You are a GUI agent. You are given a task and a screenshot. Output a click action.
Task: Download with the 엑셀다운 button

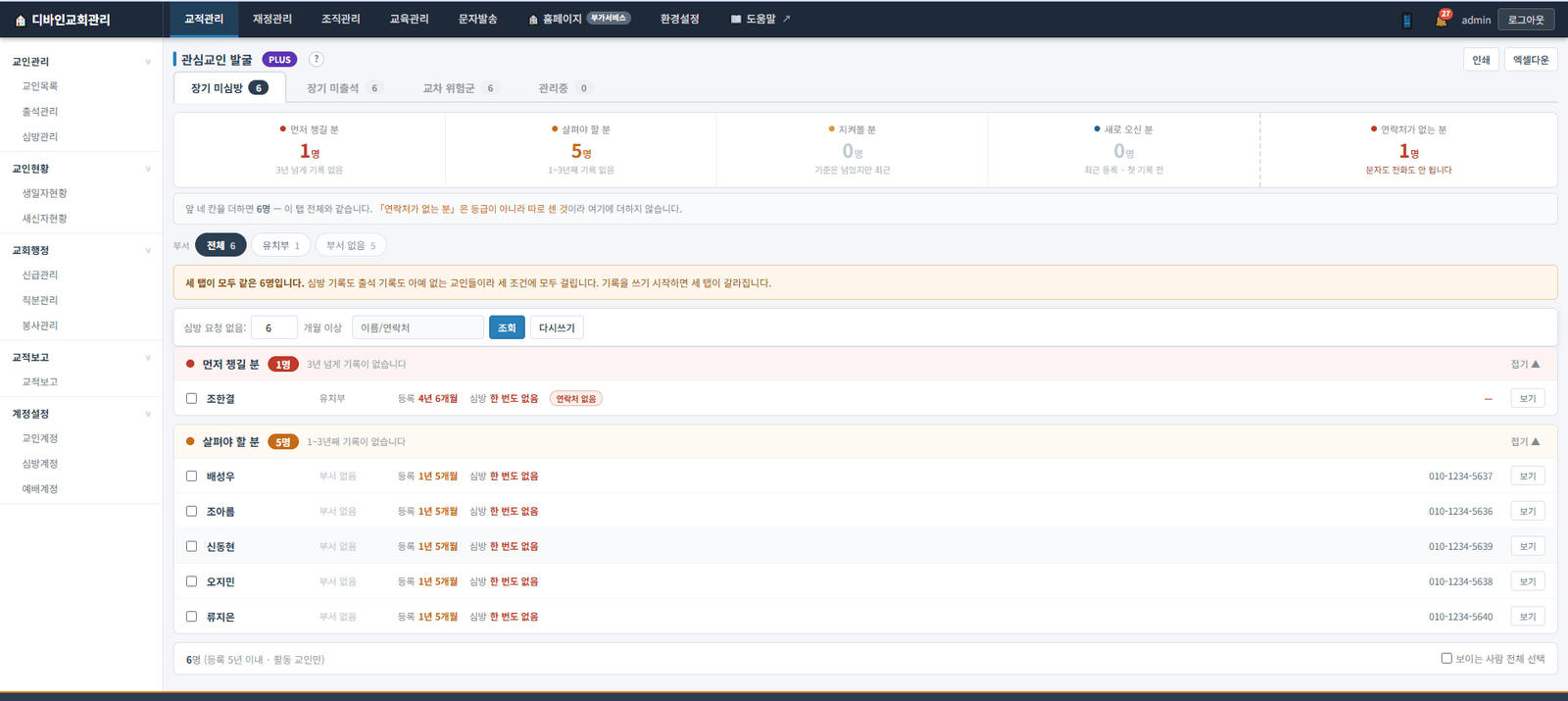pos(1531,60)
